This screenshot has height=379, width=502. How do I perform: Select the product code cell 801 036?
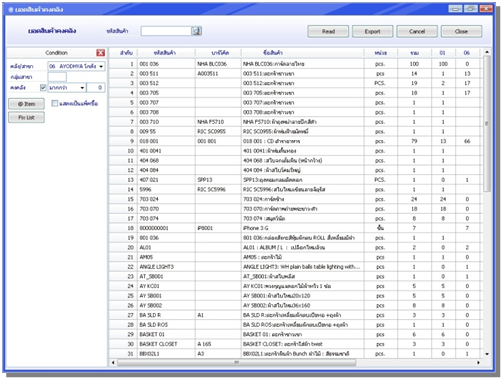(166, 238)
